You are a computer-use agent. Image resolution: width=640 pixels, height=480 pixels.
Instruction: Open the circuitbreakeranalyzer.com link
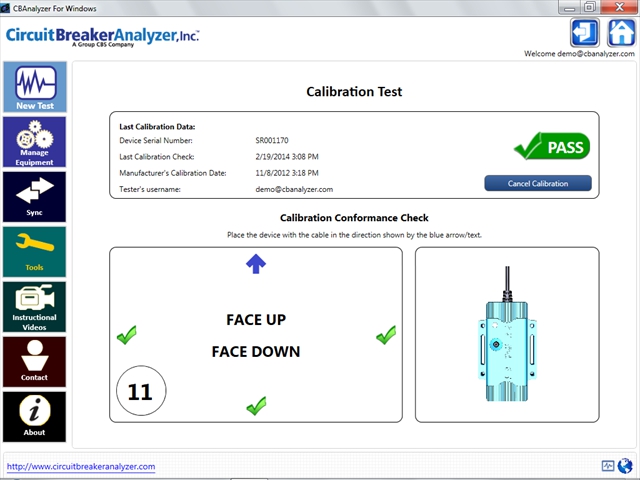81,467
